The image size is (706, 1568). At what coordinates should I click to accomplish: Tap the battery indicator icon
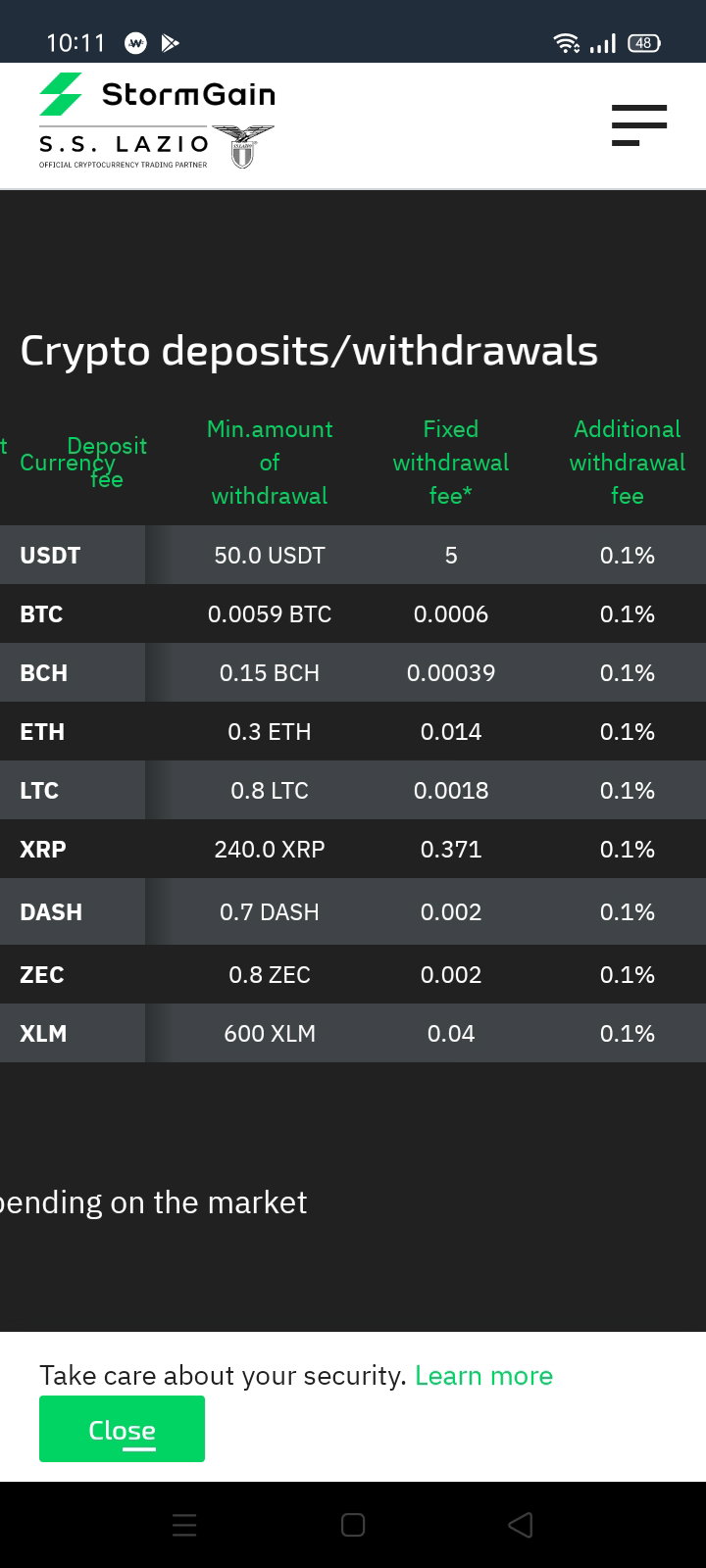point(644,42)
